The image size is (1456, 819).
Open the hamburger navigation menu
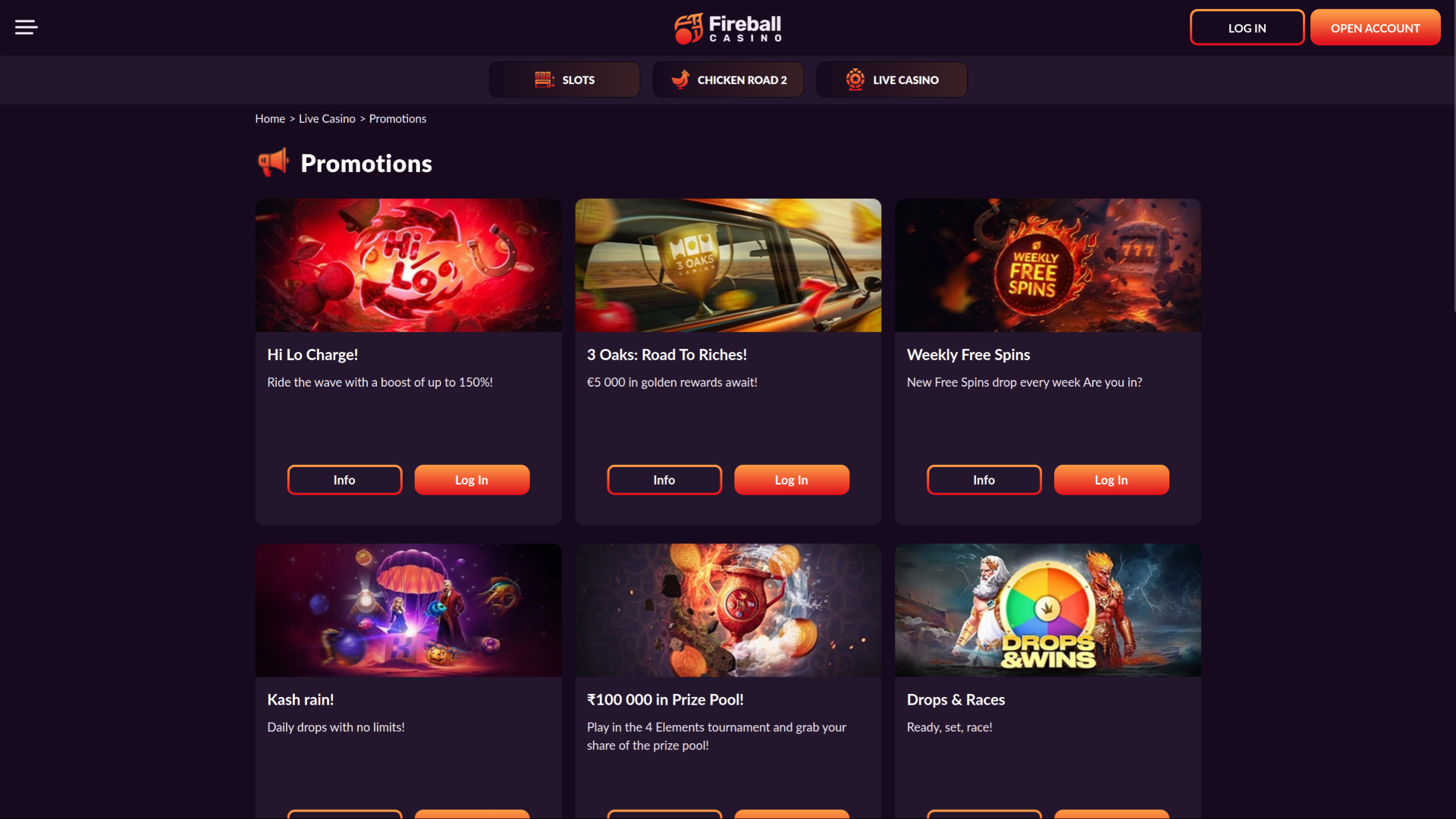(x=27, y=27)
